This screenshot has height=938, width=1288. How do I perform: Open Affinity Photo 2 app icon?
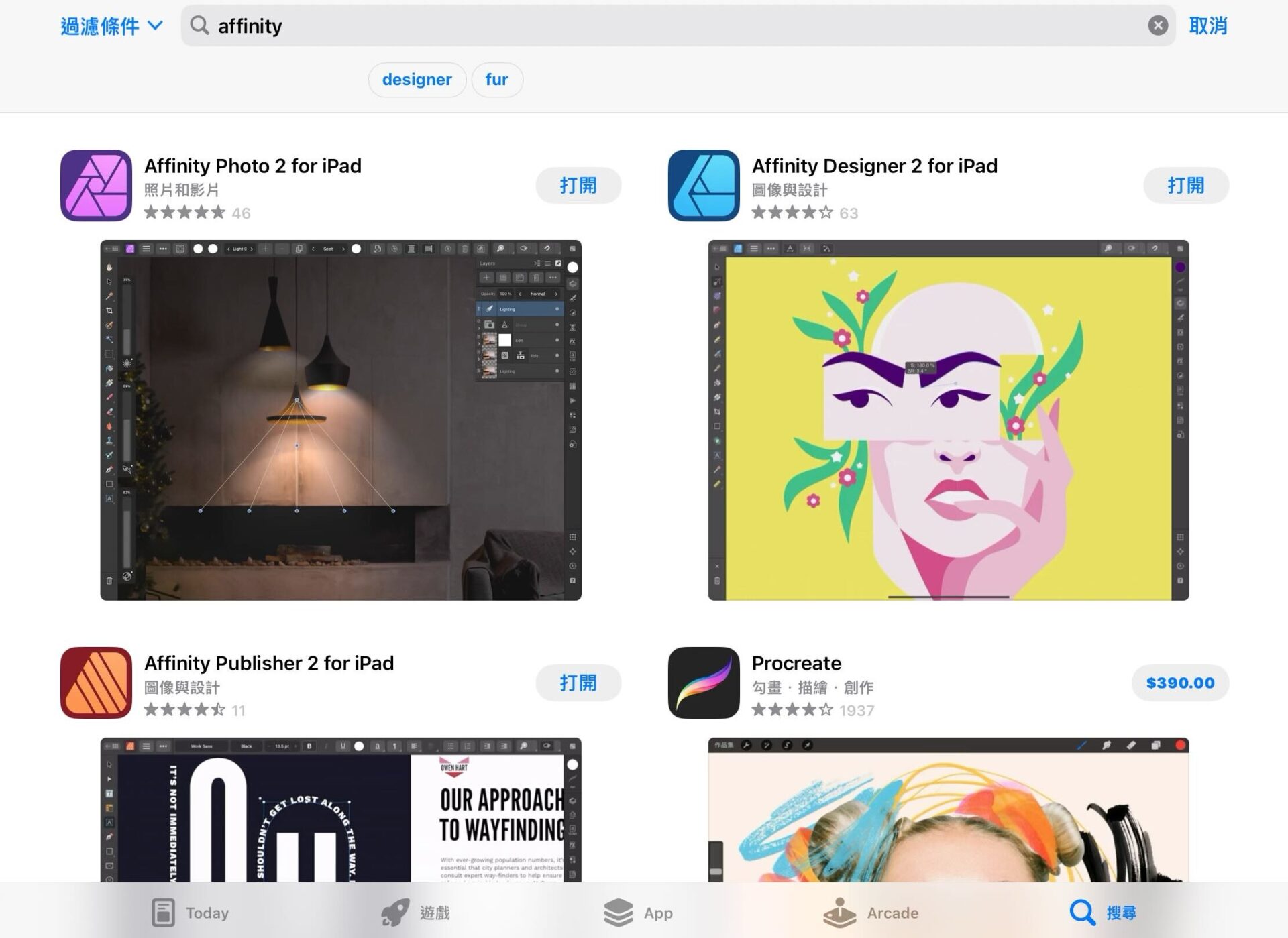click(96, 185)
